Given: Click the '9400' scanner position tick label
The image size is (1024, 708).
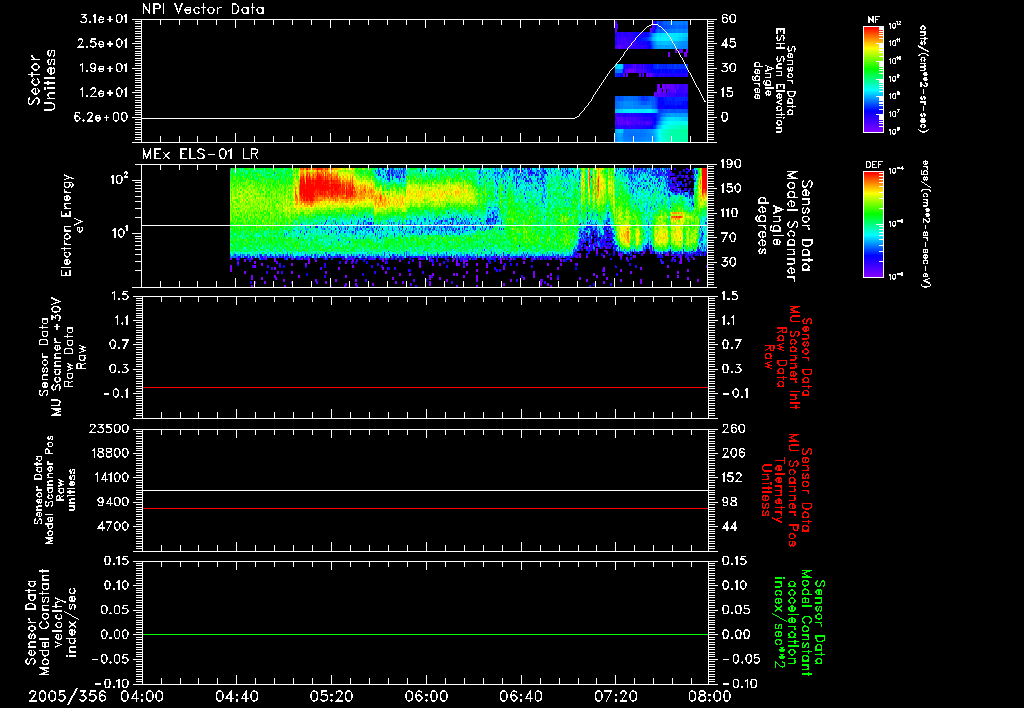Looking at the screenshot, I should [112, 502].
